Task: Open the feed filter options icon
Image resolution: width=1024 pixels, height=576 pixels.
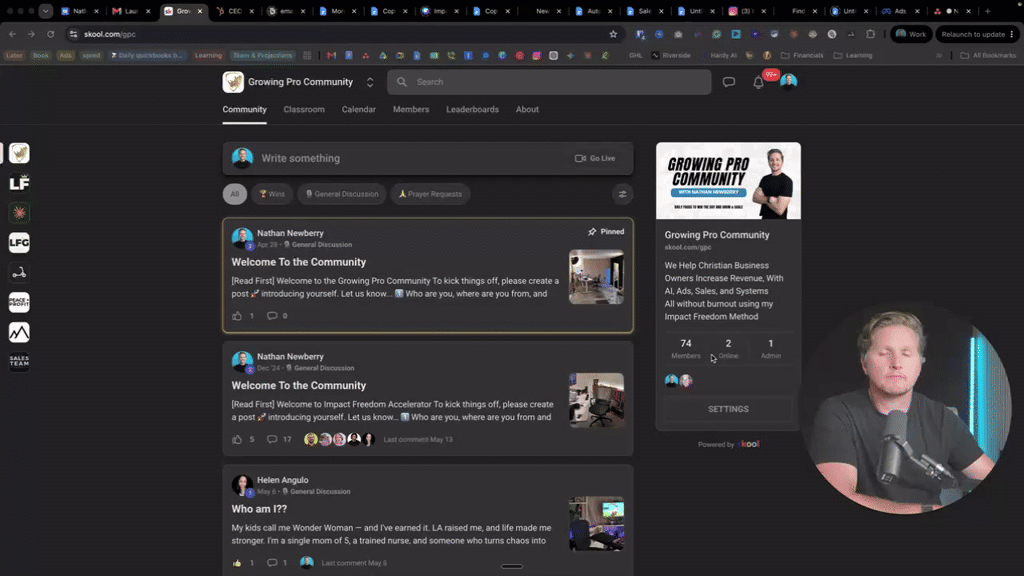Action: 622,194
